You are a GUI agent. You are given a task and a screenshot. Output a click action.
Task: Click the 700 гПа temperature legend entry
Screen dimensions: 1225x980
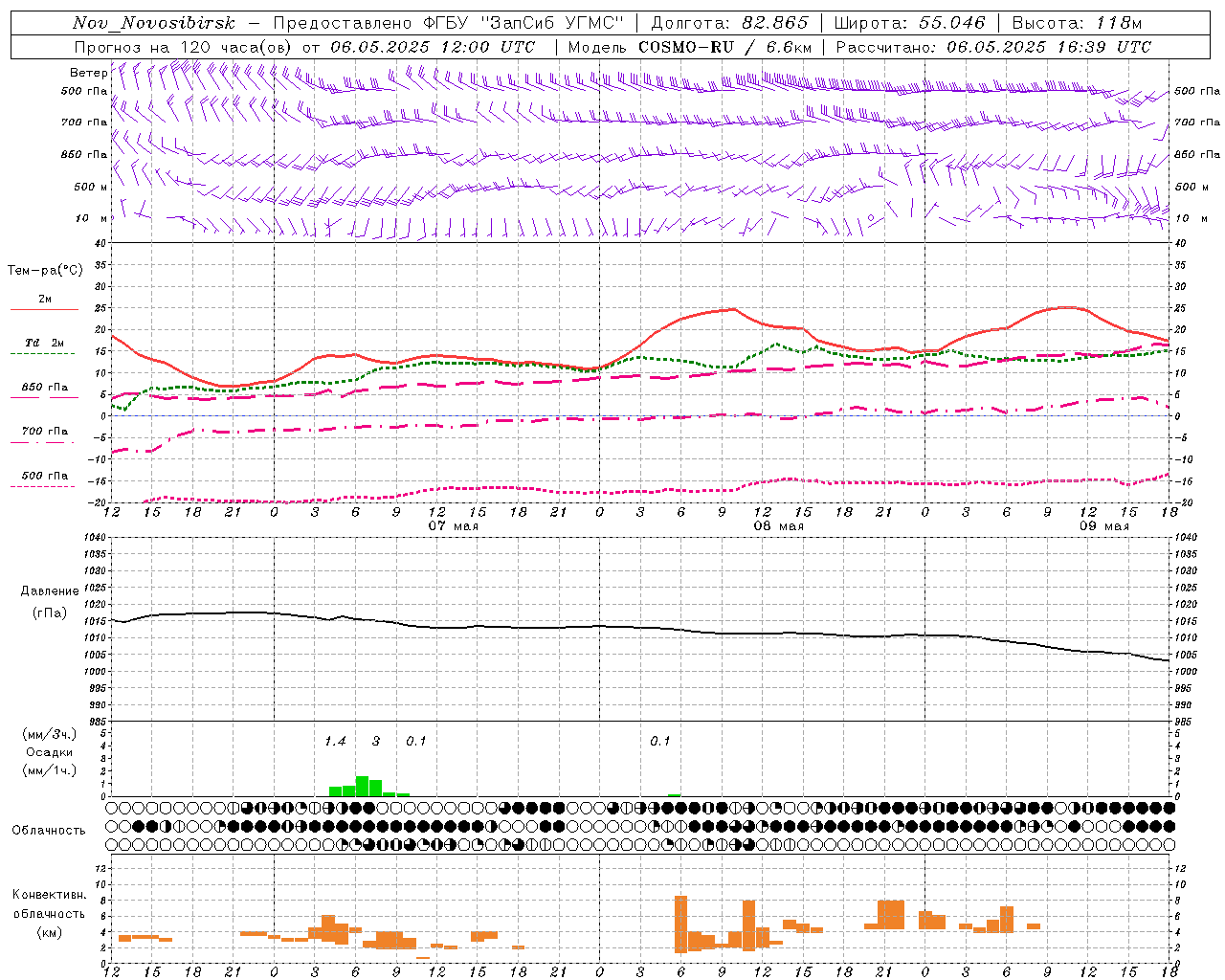click(44, 432)
